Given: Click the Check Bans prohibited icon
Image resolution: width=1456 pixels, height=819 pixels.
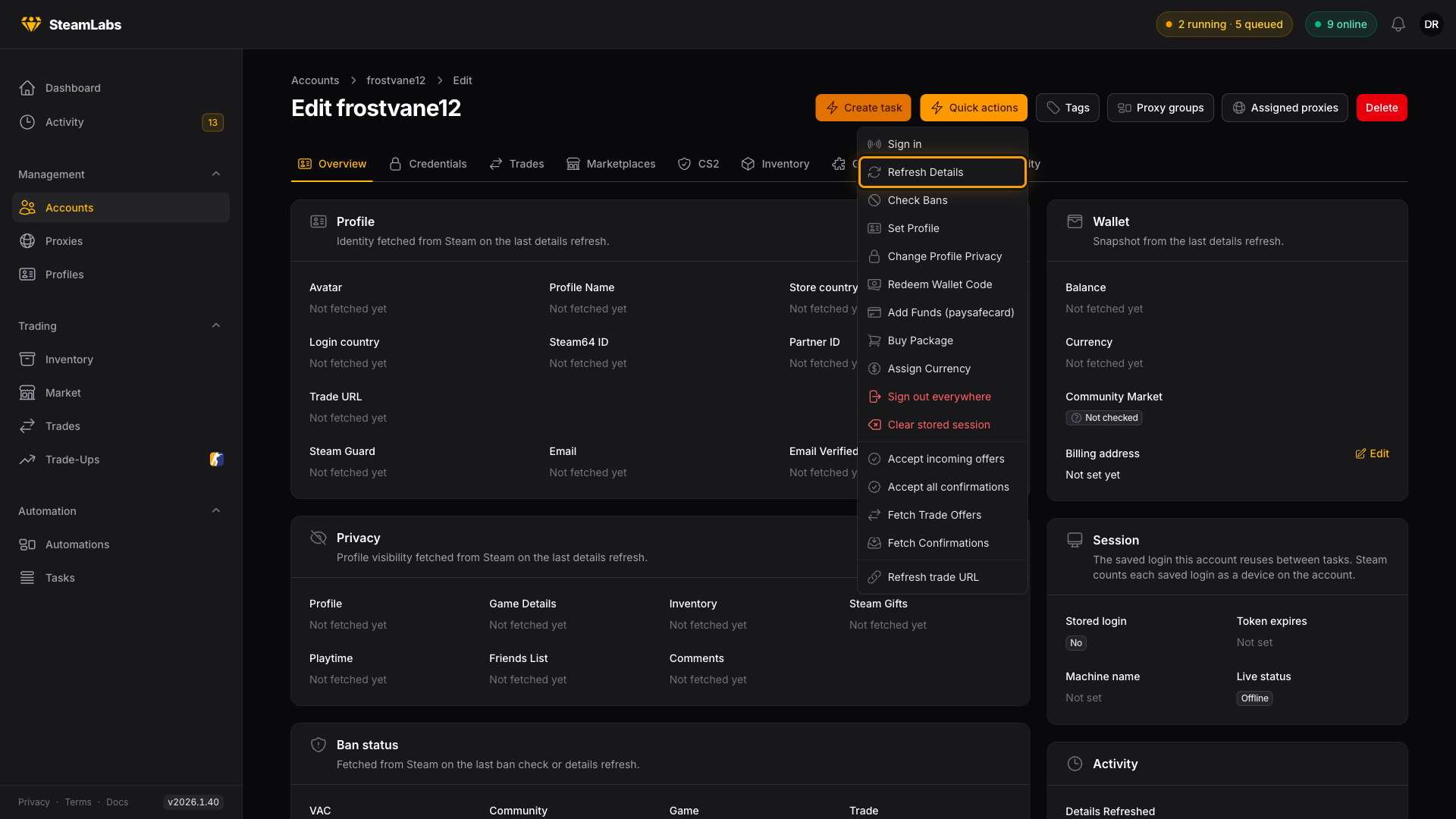Looking at the screenshot, I should (x=874, y=200).
